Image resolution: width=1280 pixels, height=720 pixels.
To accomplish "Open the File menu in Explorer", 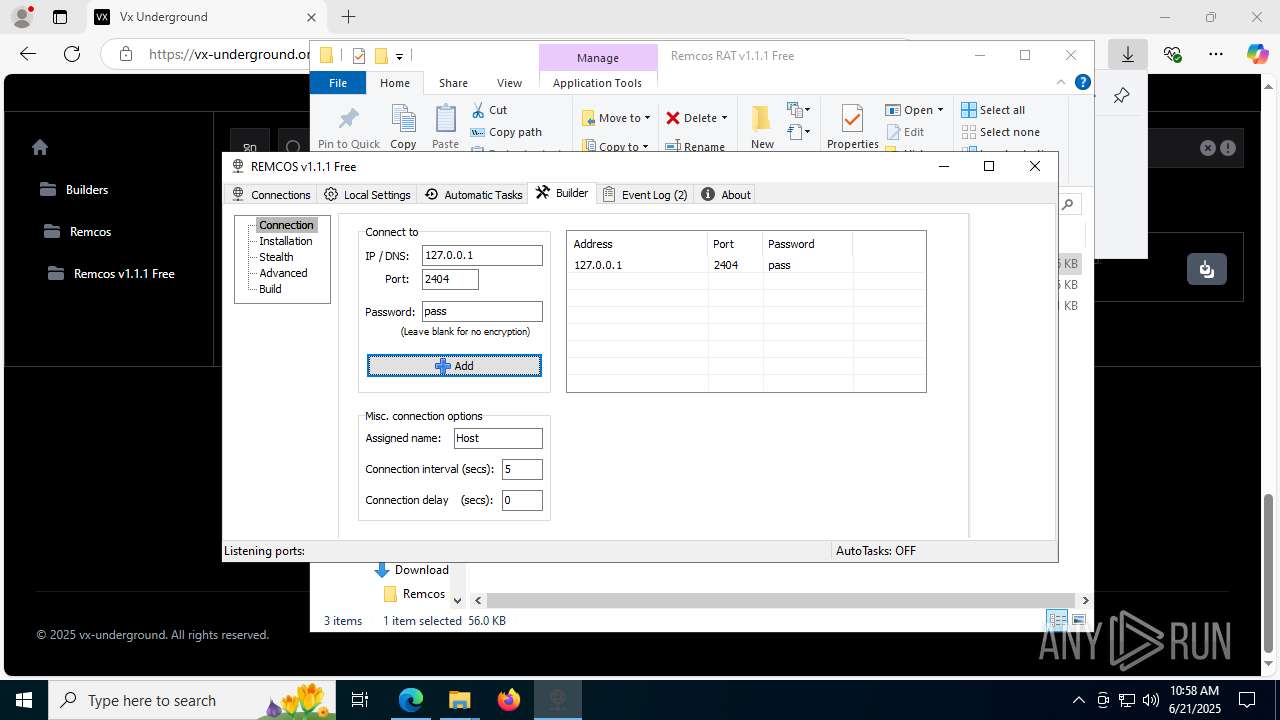I will 338,83.
